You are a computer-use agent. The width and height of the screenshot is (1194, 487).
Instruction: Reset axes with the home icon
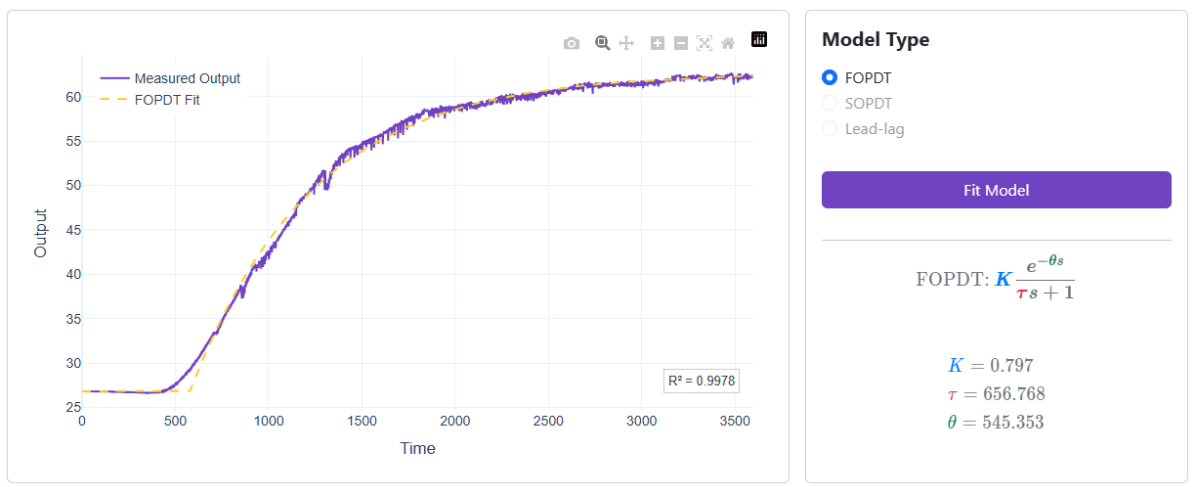[x=728, y=43]
